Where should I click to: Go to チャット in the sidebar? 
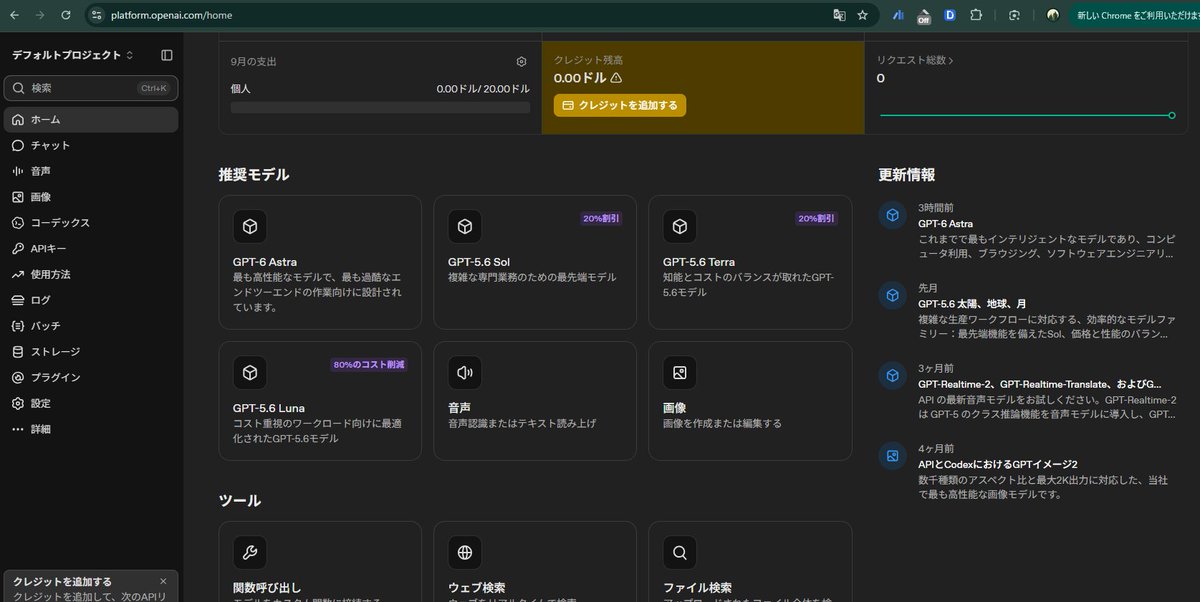(x=91, y=145)
